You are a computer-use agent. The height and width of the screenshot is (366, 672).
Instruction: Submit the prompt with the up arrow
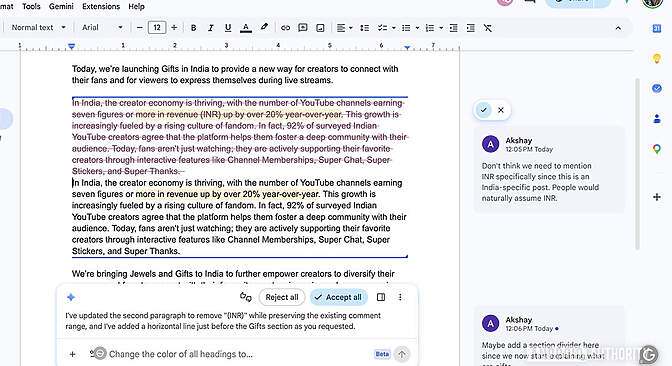(x=402, y=354)
